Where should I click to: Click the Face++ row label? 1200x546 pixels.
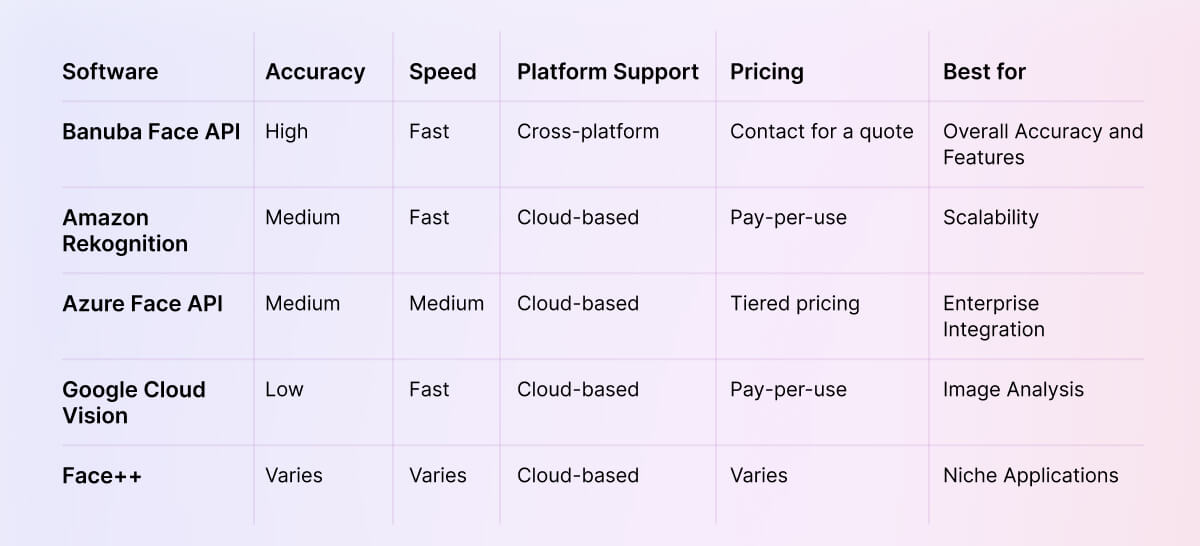102,475
